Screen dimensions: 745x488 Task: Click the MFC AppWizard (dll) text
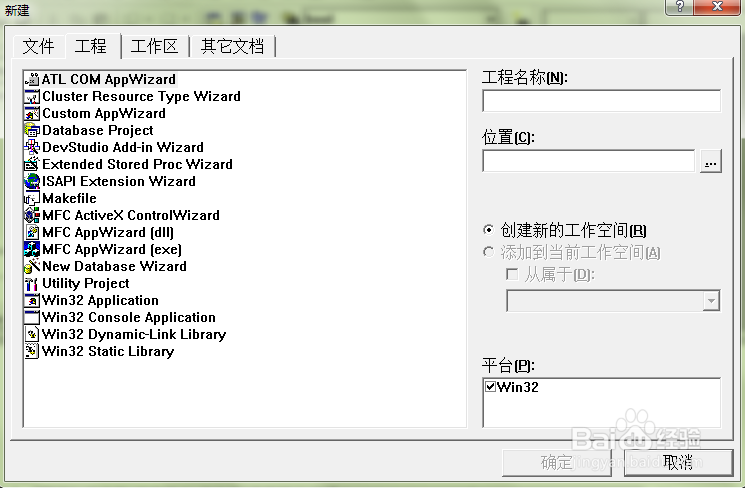108,232
